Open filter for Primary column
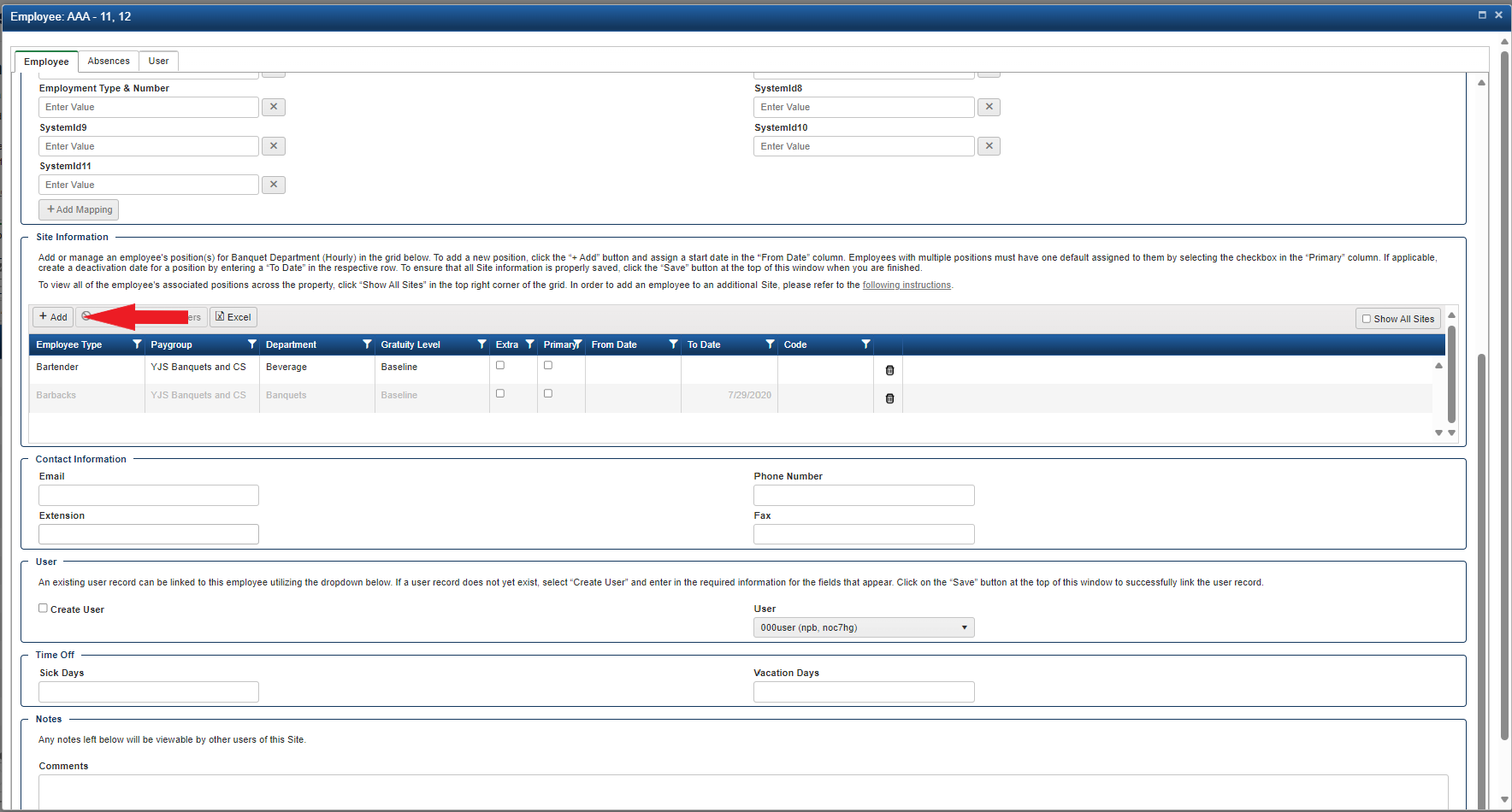Image resolution: width=1512 pixels, height=812 pixels. (x=578, y=344)
